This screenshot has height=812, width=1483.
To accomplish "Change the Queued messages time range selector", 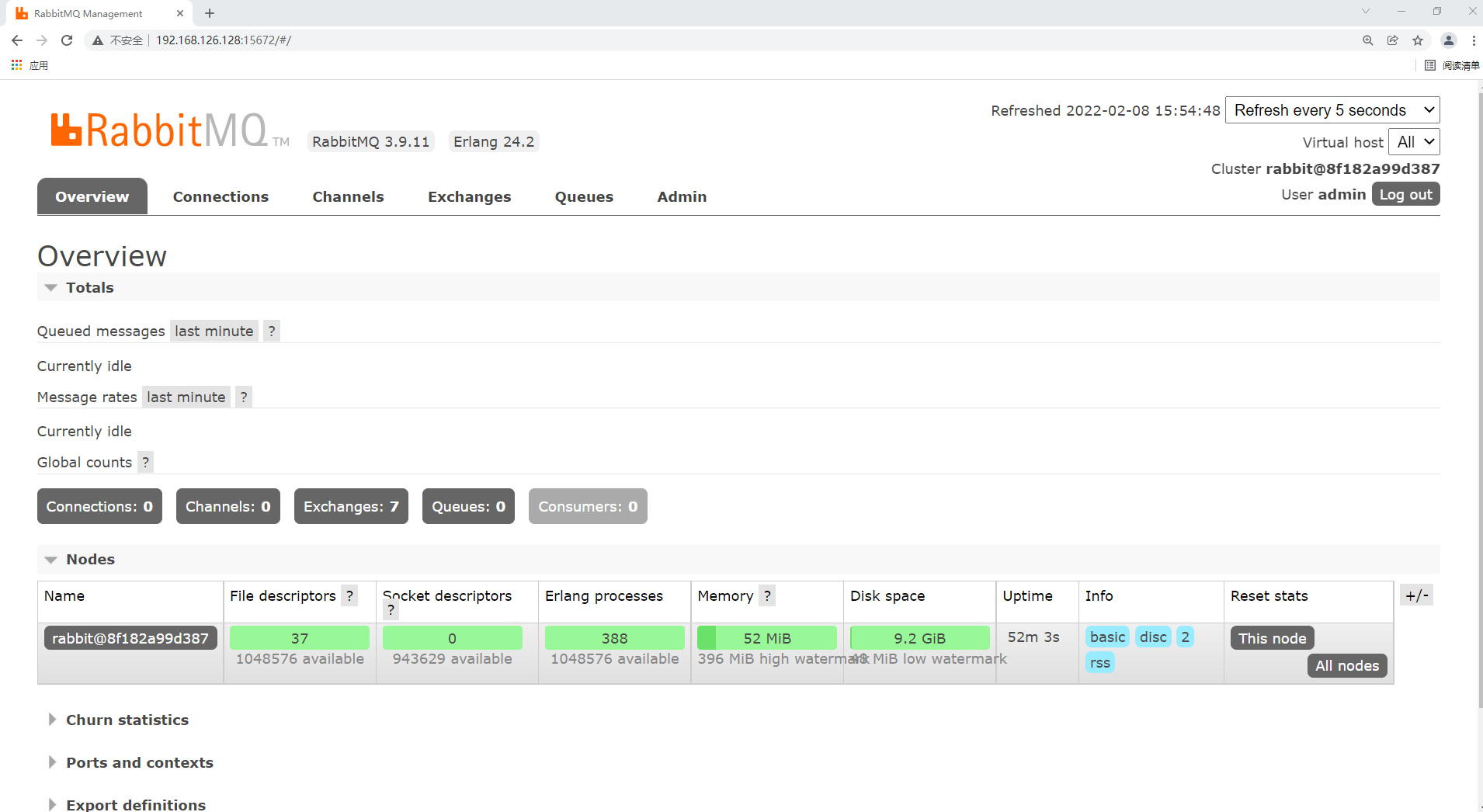I will 214,331.
